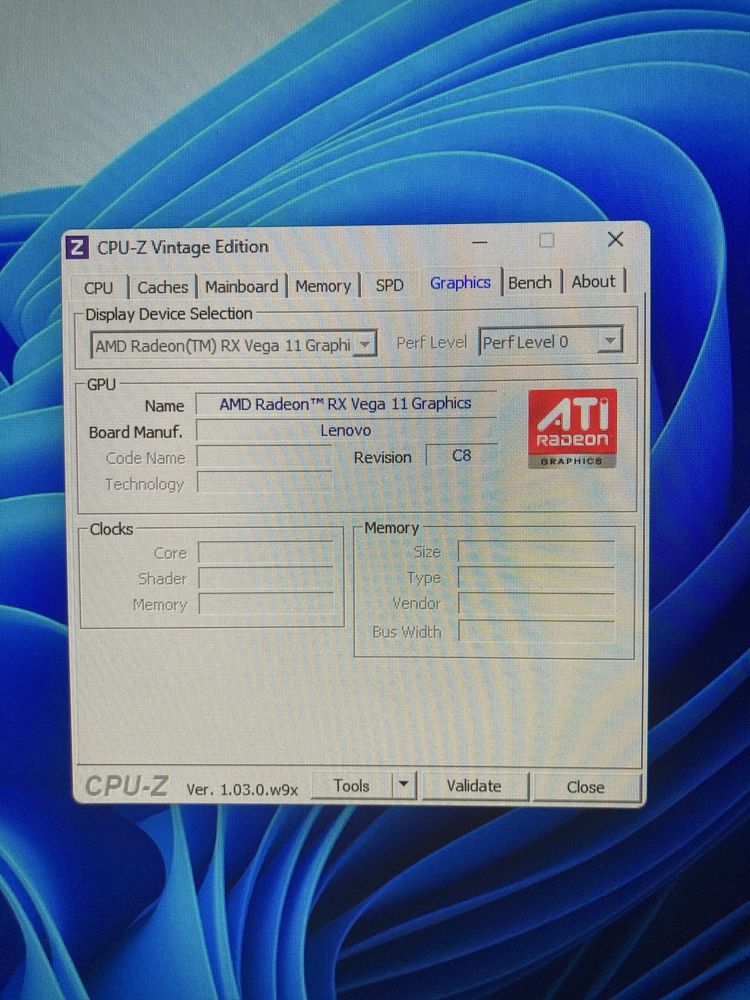Click the Board Manuf. Lenovo field

tap(346, 430)
